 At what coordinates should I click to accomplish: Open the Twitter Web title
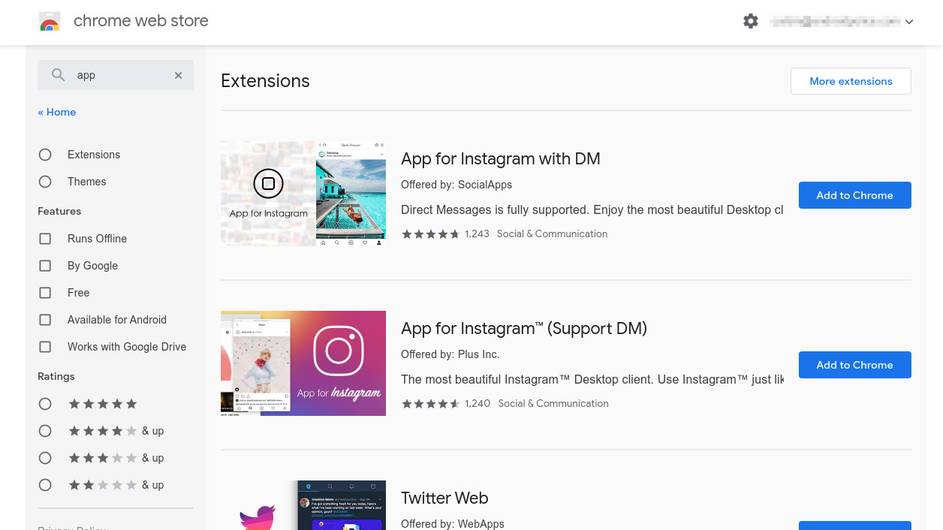click(444, 498)
